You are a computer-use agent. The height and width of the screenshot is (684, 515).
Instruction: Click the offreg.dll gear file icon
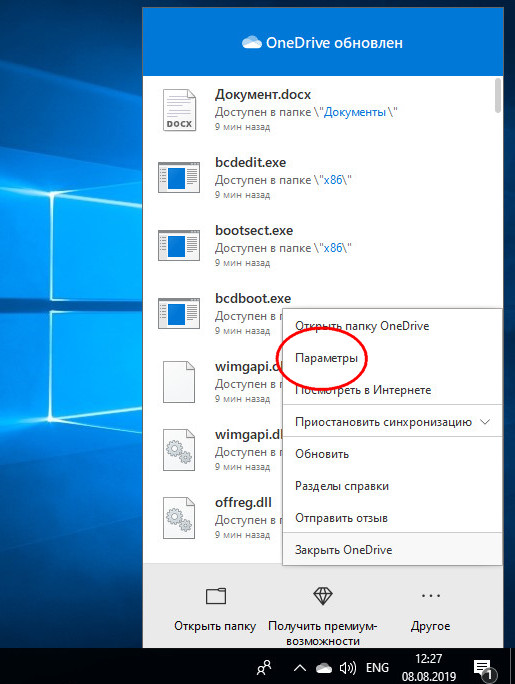pyautogui.click(x=179, y=518)
